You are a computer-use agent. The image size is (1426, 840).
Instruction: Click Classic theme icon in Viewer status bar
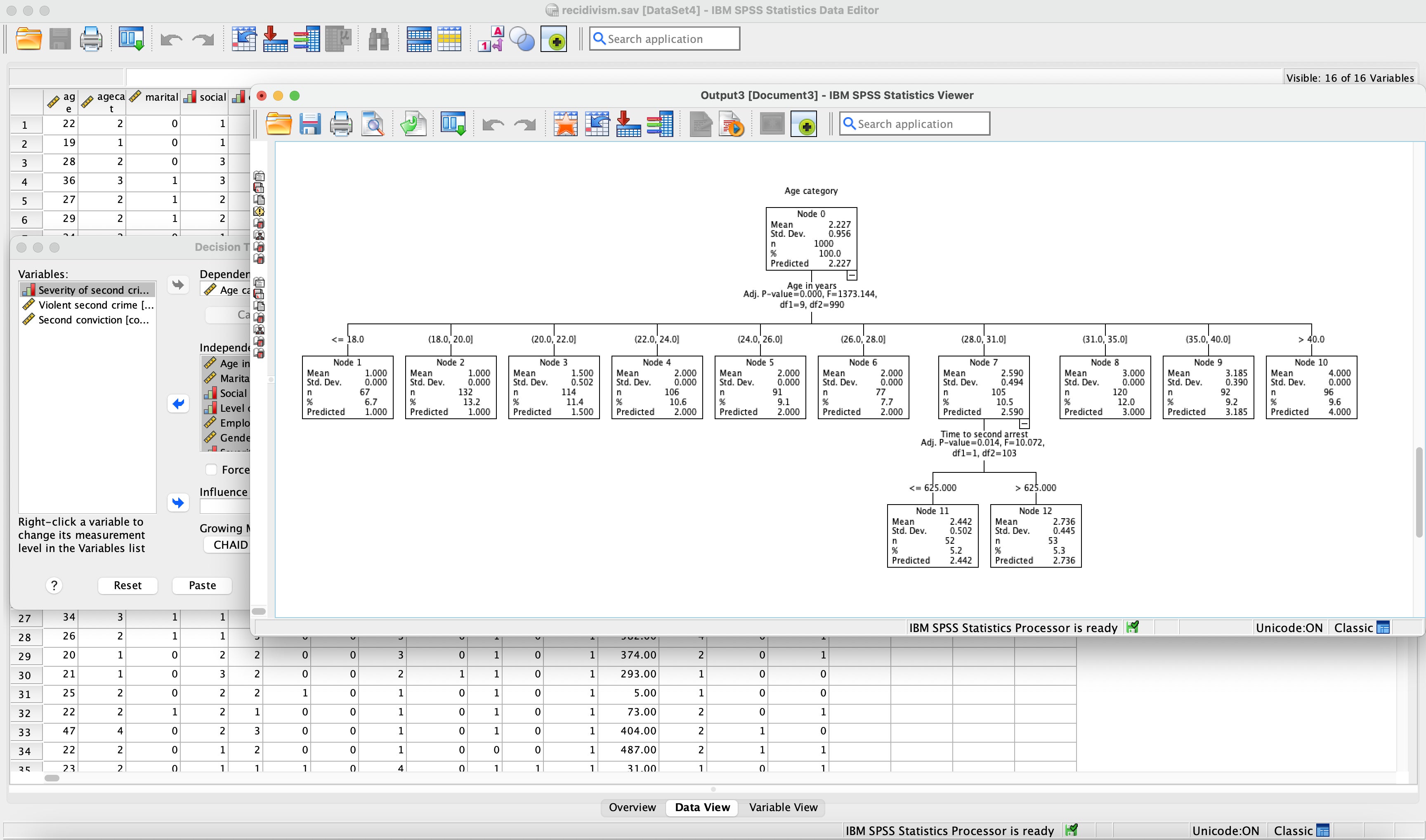pyautogui.click(x=1383, y=627)
